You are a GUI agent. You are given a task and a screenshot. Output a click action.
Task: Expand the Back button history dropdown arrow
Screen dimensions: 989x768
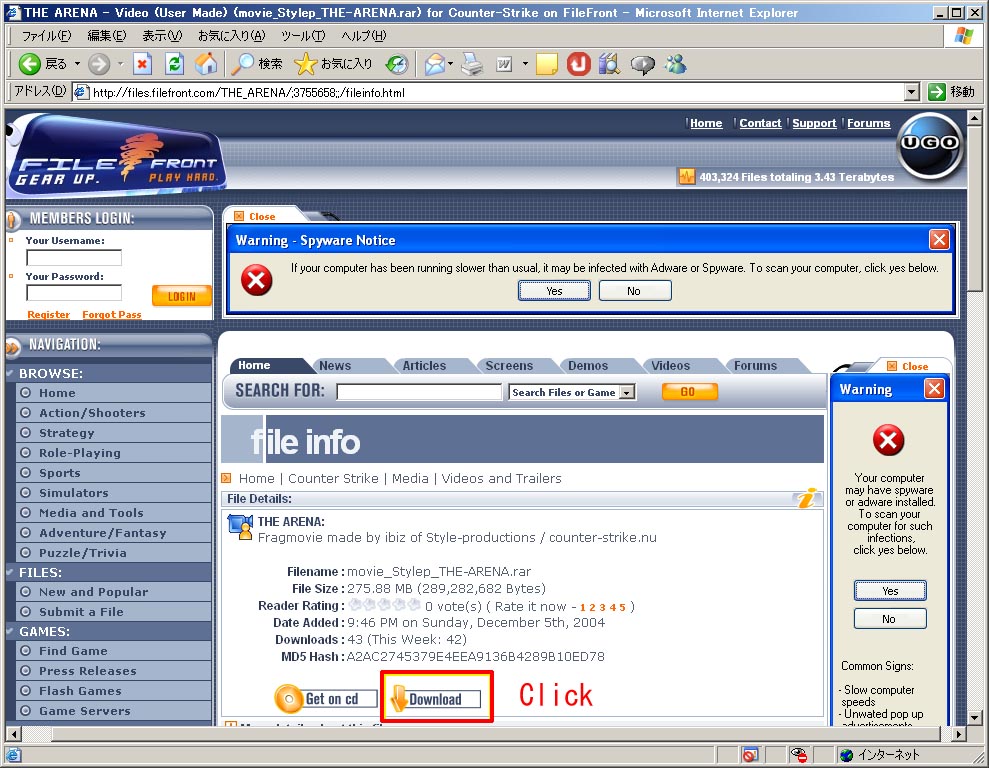click(x=77, y=64)
